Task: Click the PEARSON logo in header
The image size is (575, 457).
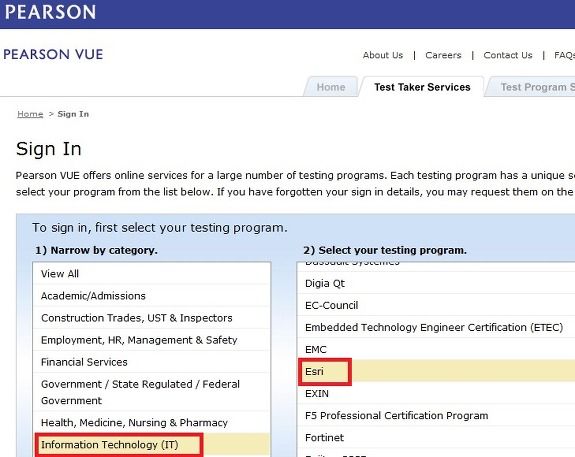Action: 51,12
